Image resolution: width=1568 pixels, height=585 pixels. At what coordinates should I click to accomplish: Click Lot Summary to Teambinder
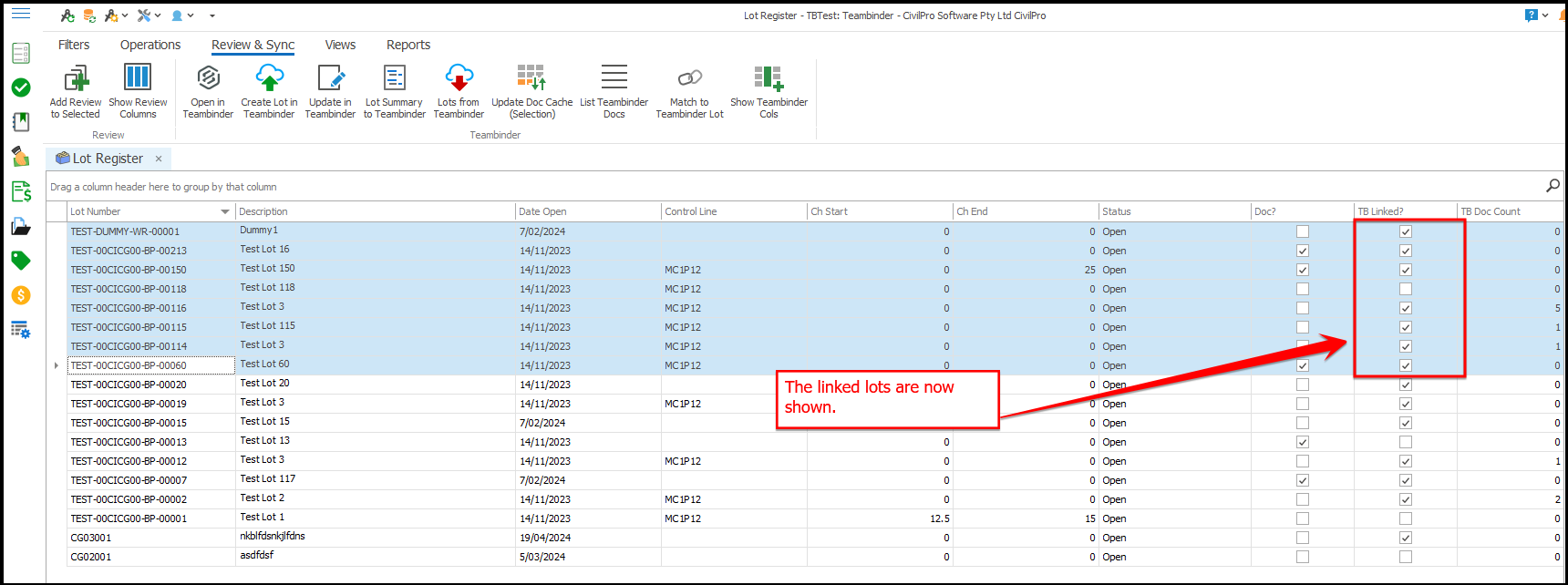[394, 92]
